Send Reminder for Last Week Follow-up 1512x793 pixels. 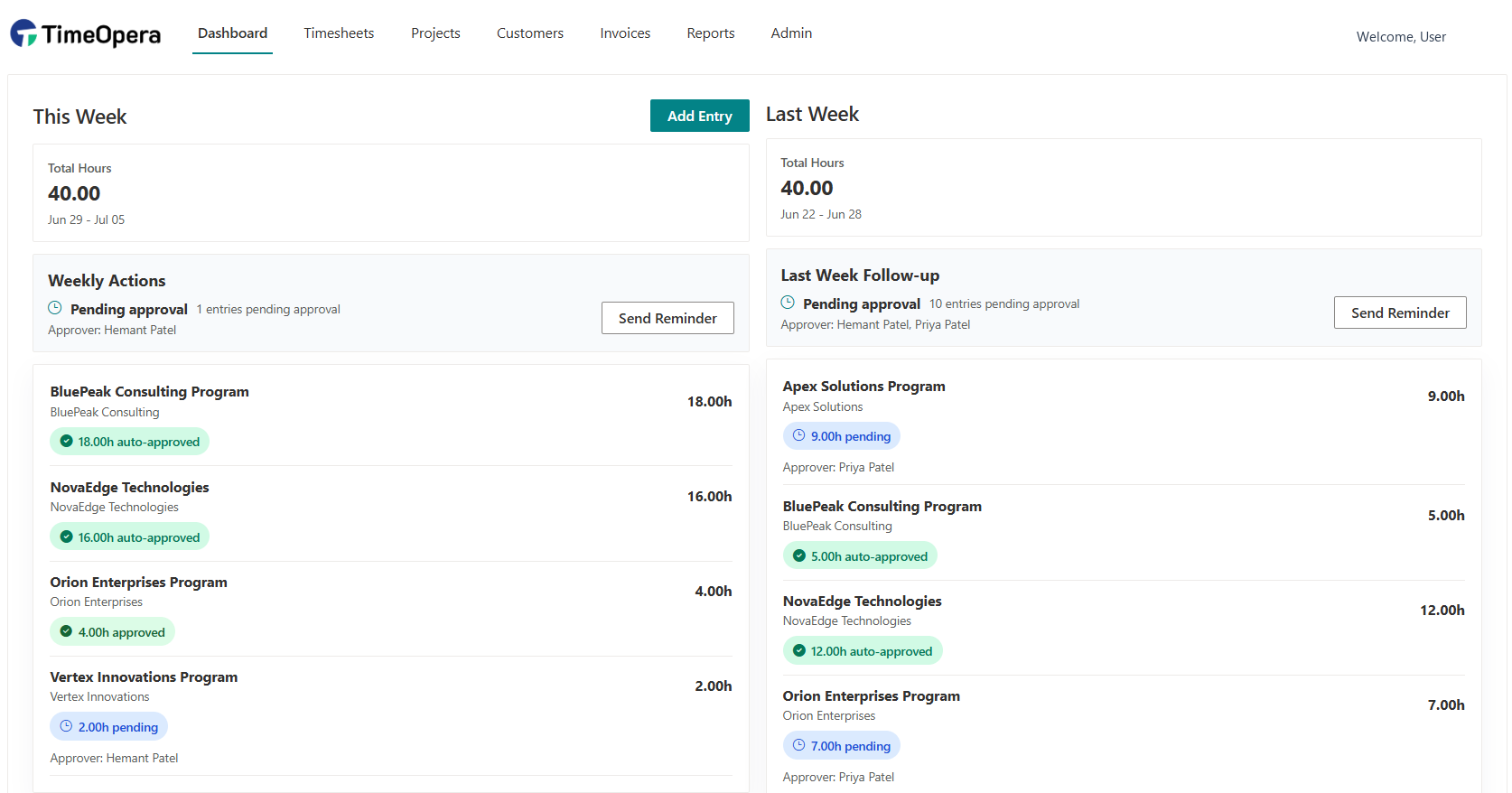[1400, 313]
